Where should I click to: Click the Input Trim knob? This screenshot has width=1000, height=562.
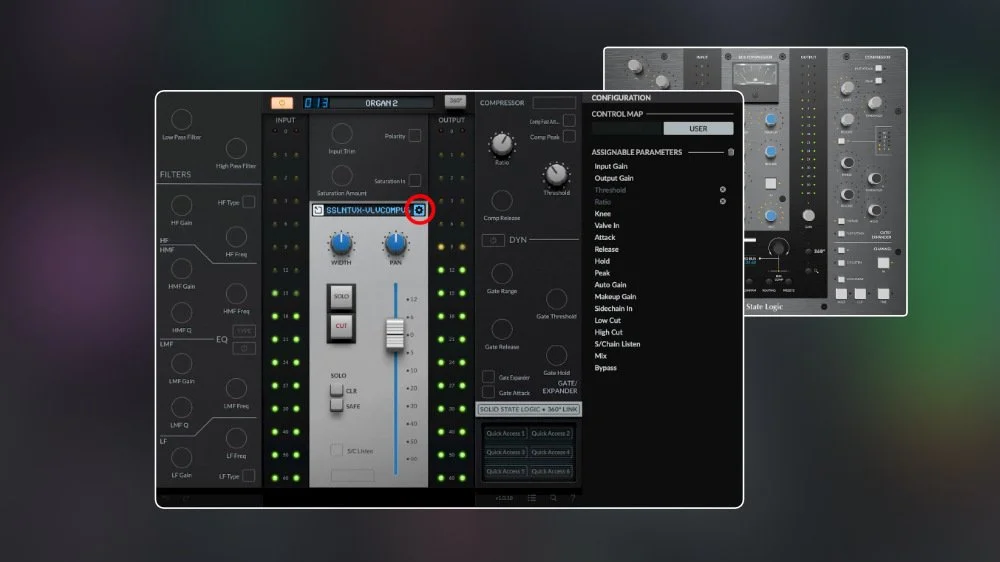point(342,133)
